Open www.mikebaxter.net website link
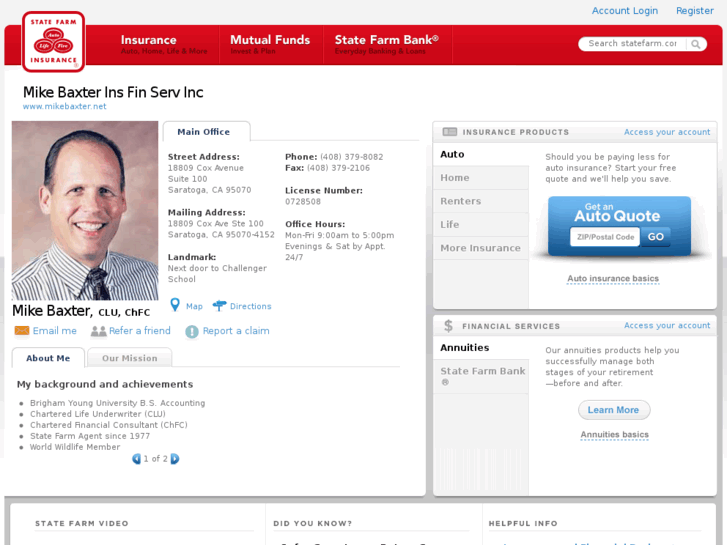 tap(64, 106)
